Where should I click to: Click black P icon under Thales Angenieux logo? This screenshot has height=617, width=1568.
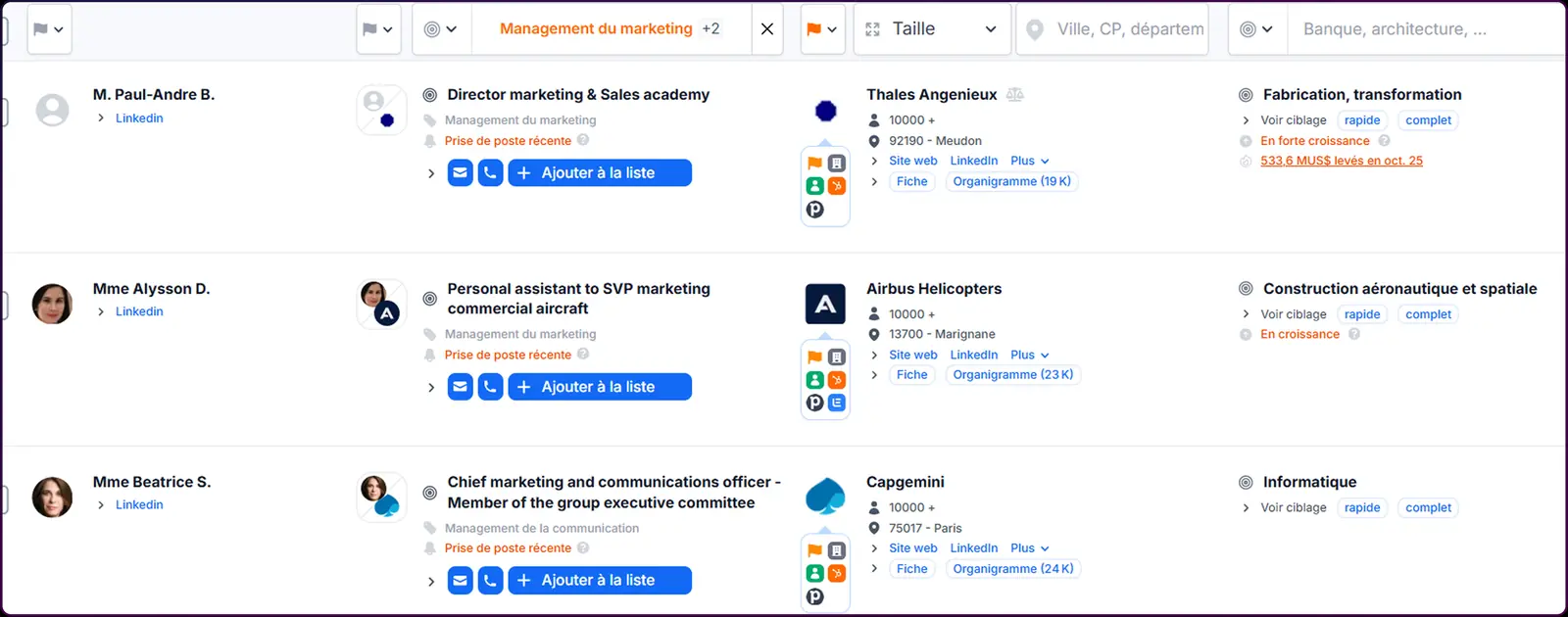[x=815, y=210]
